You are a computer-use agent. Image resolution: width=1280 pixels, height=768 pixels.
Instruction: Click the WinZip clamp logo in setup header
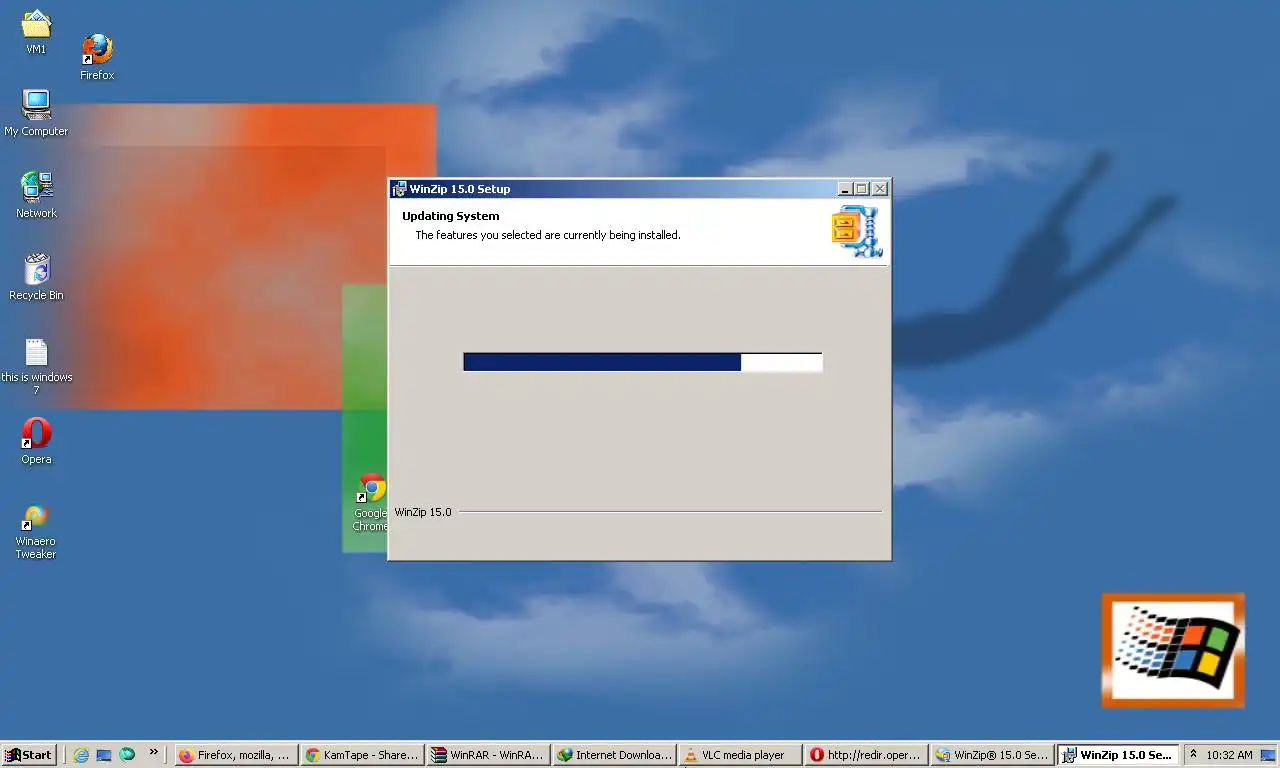856,232
